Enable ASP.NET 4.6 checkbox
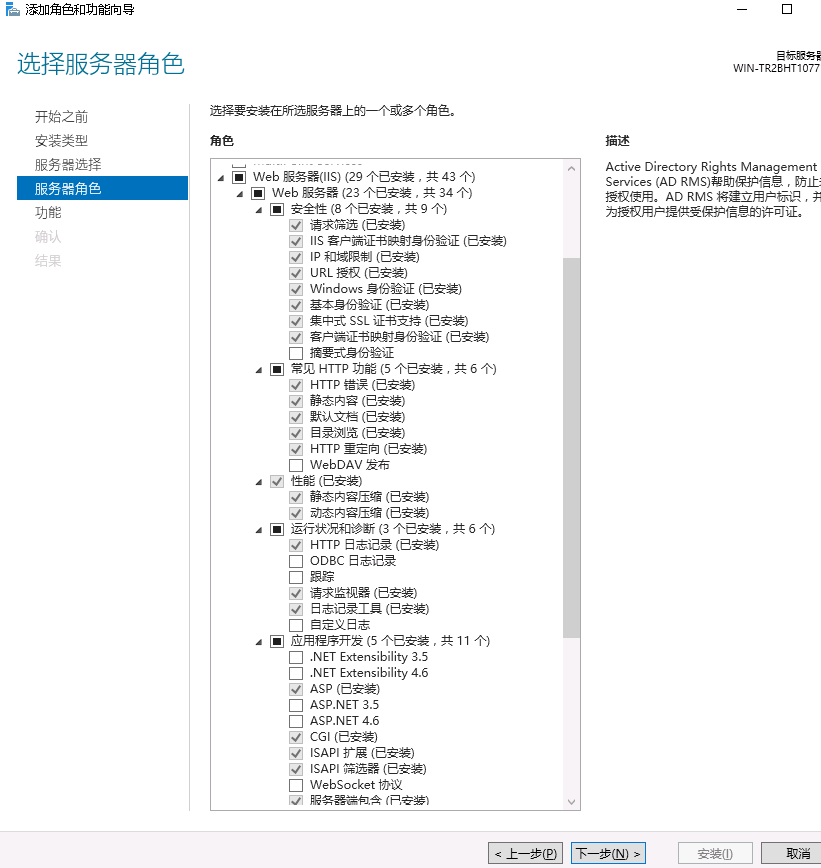The image size is (821, 868). (x=296, y=721)
